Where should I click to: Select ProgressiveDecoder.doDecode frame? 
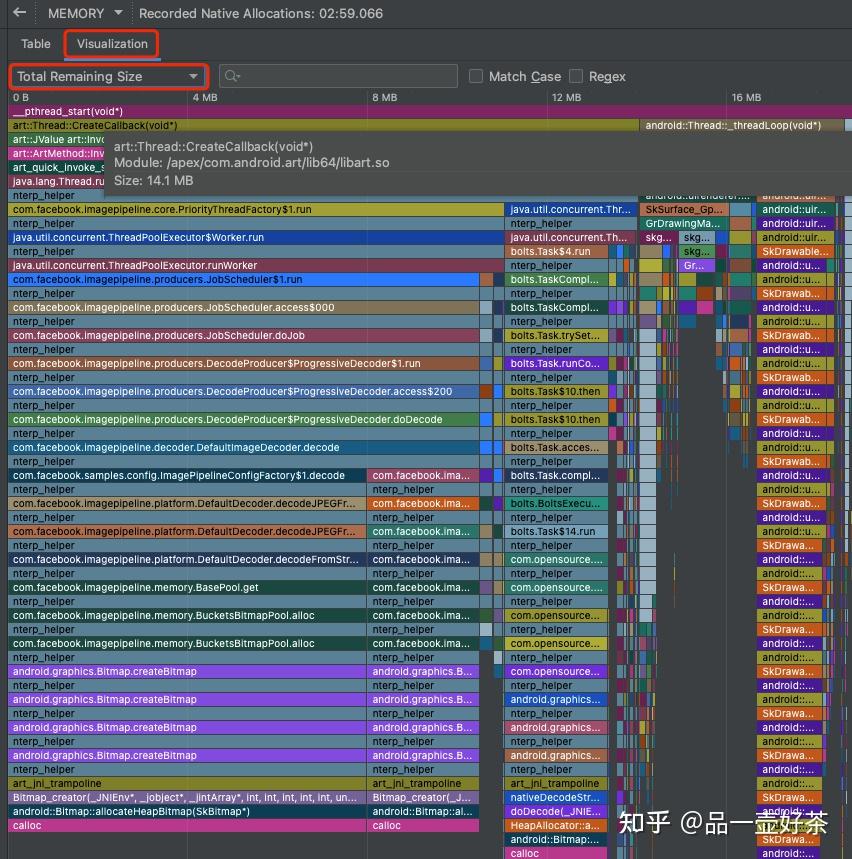243,420
